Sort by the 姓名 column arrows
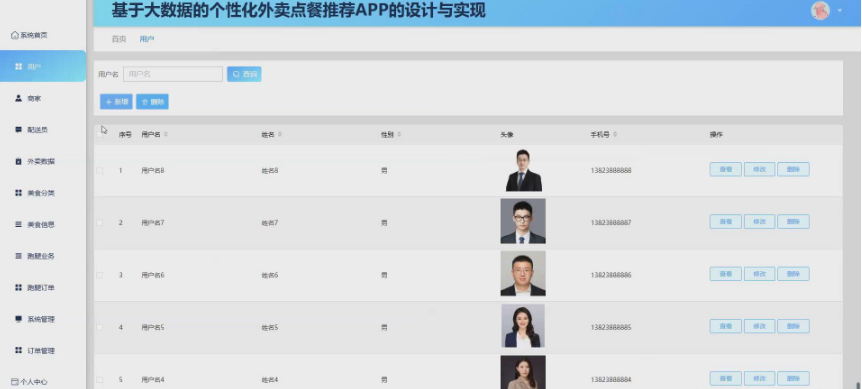Screen dimensions: 862x389 tap(280, 135)
